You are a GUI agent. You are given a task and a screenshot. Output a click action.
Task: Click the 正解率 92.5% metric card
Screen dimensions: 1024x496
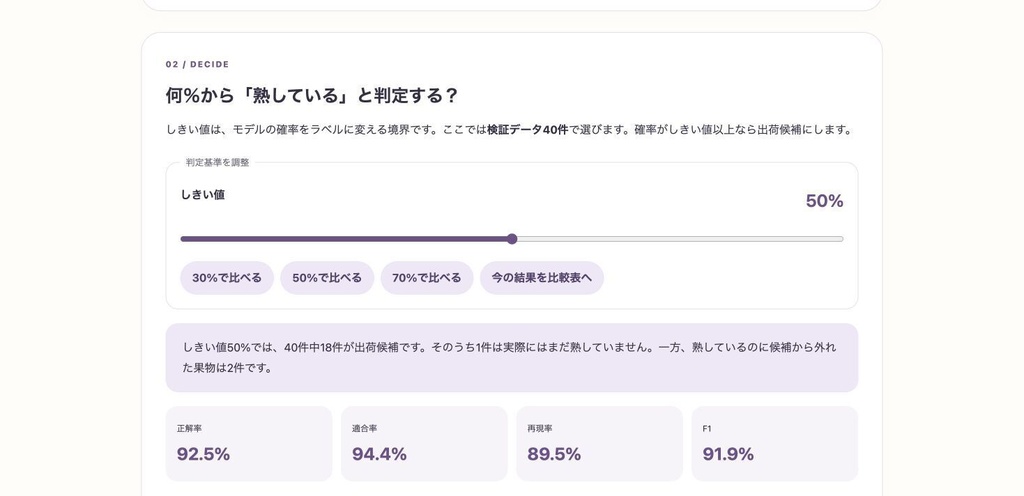tap(249, 444)
